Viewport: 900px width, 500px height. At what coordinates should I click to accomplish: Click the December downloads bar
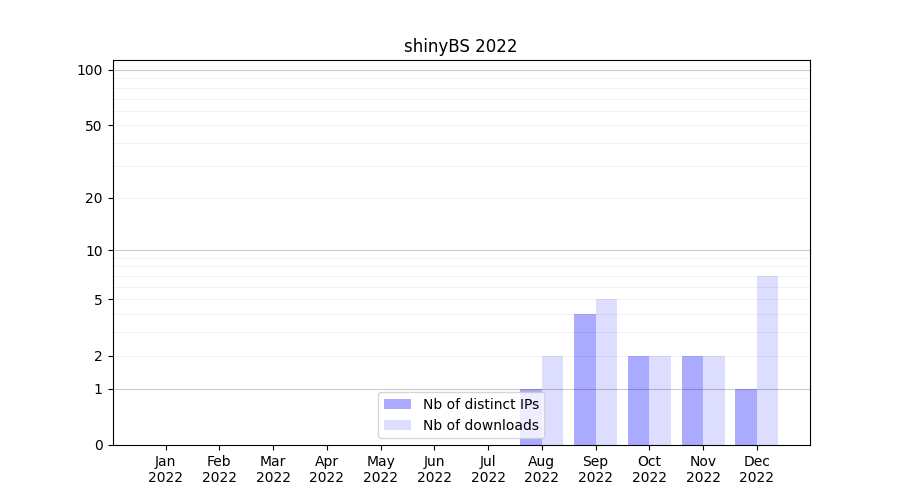click(x=767, y=360)
